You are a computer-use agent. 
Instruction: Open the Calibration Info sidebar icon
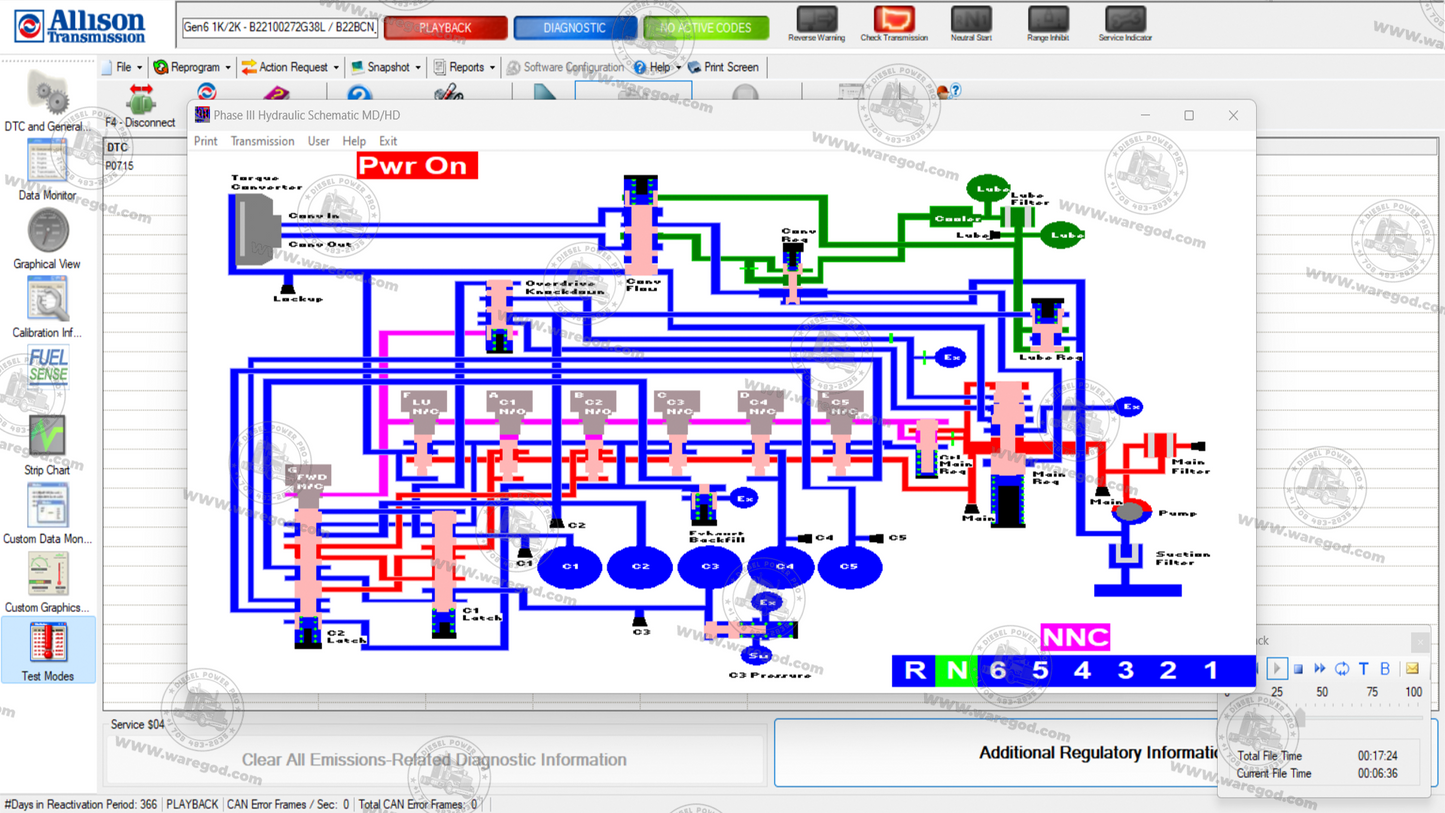[47, 300]
